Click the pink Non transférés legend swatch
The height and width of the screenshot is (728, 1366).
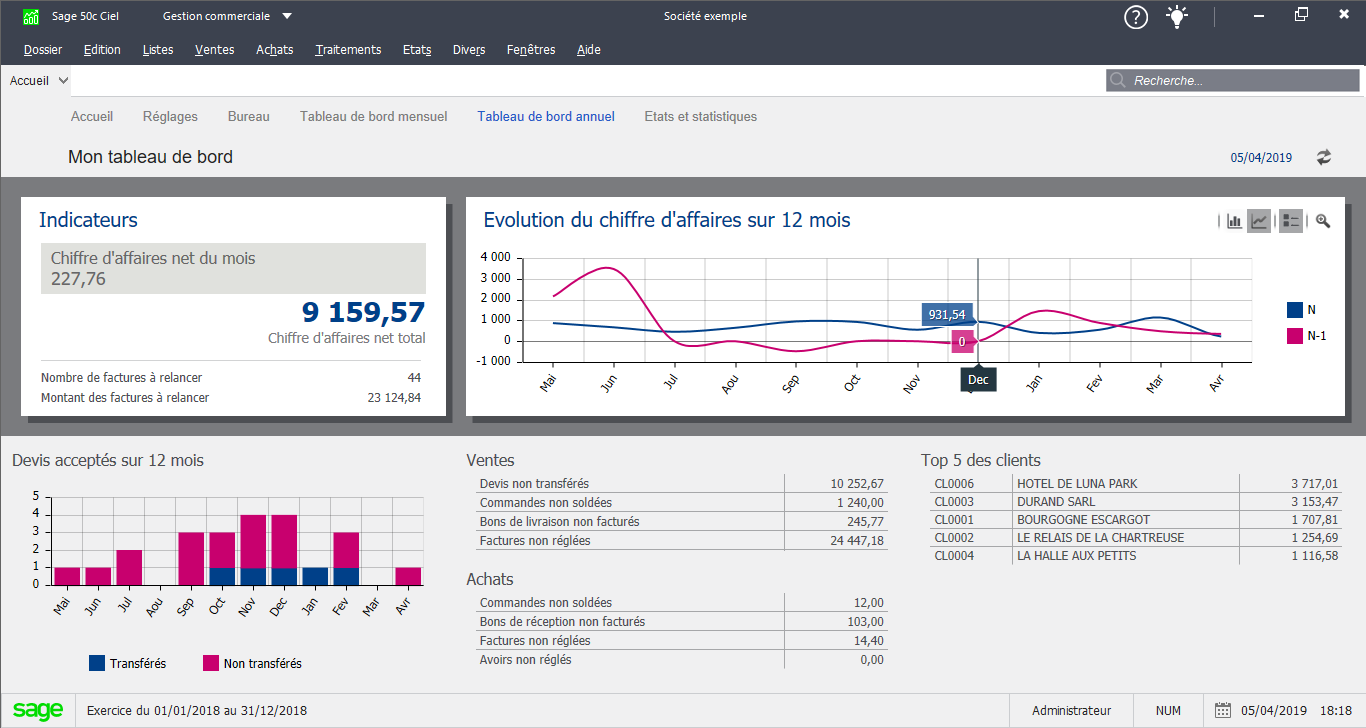tap(211, 663)
